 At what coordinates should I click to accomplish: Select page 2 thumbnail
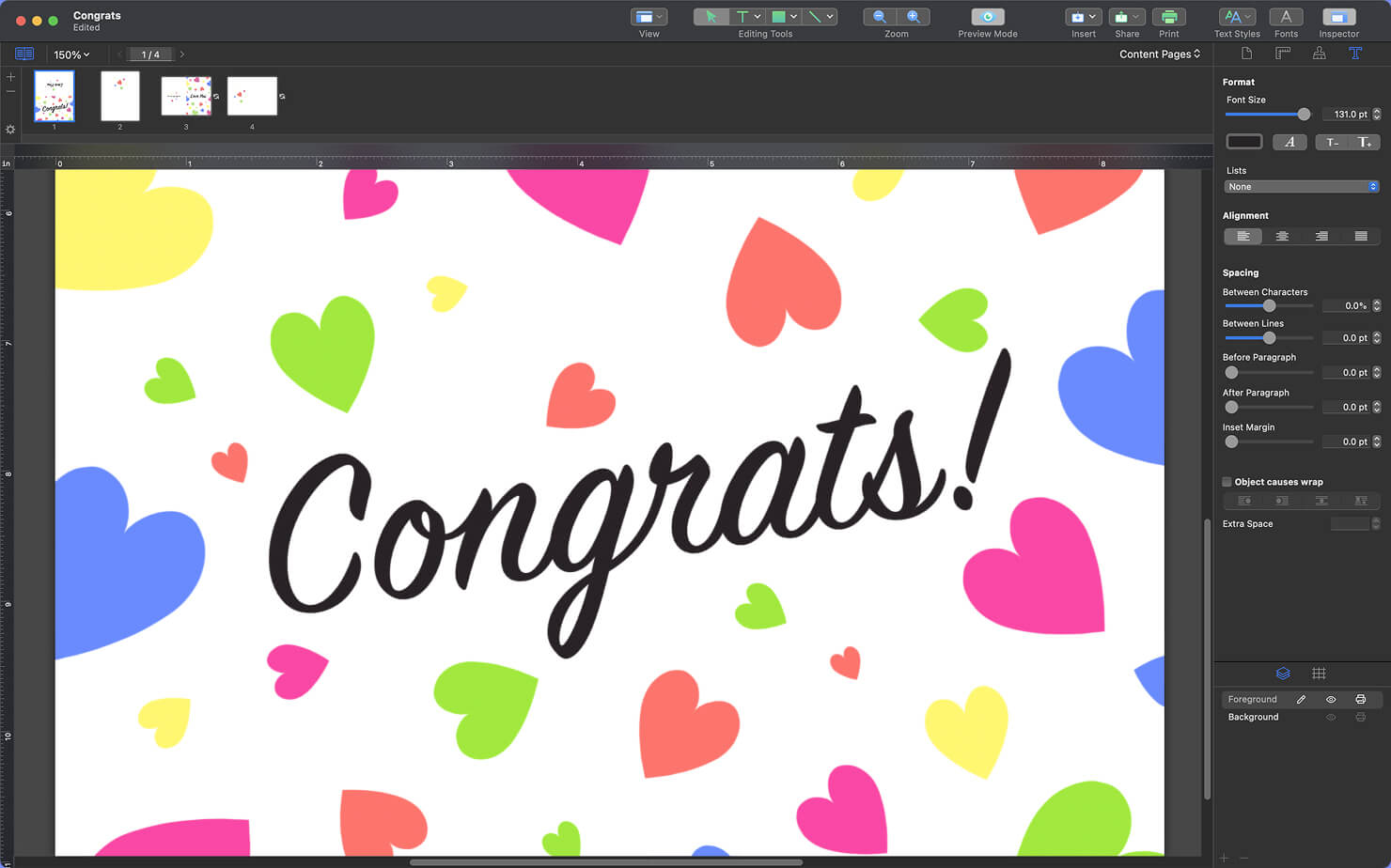click(x=120, y=96)
